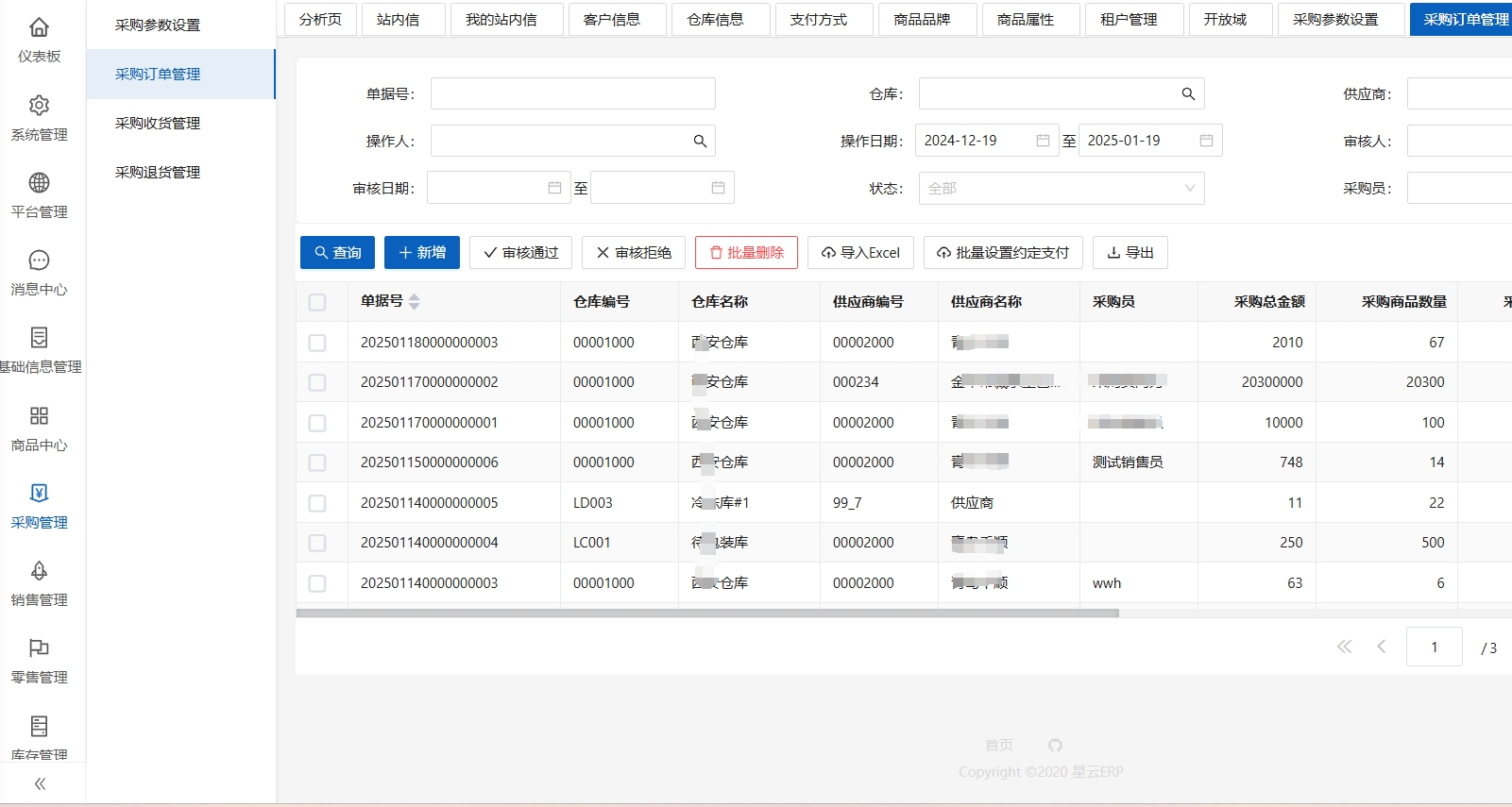
Task: Open the 仪表板 dashboard icon
Action: point(39,27)
